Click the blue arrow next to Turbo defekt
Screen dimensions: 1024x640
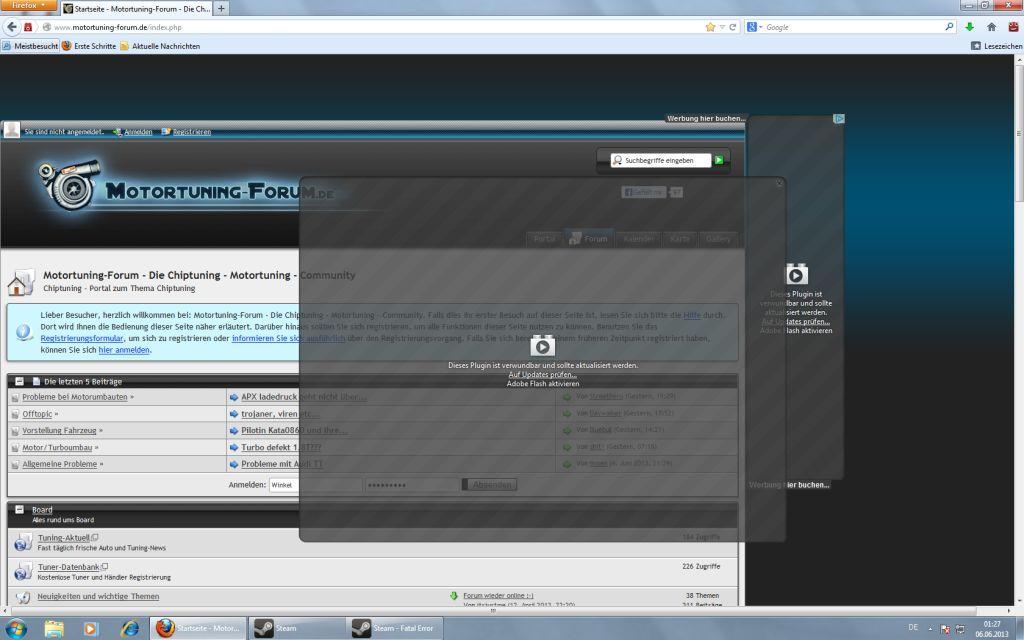[x=234, y=447]
